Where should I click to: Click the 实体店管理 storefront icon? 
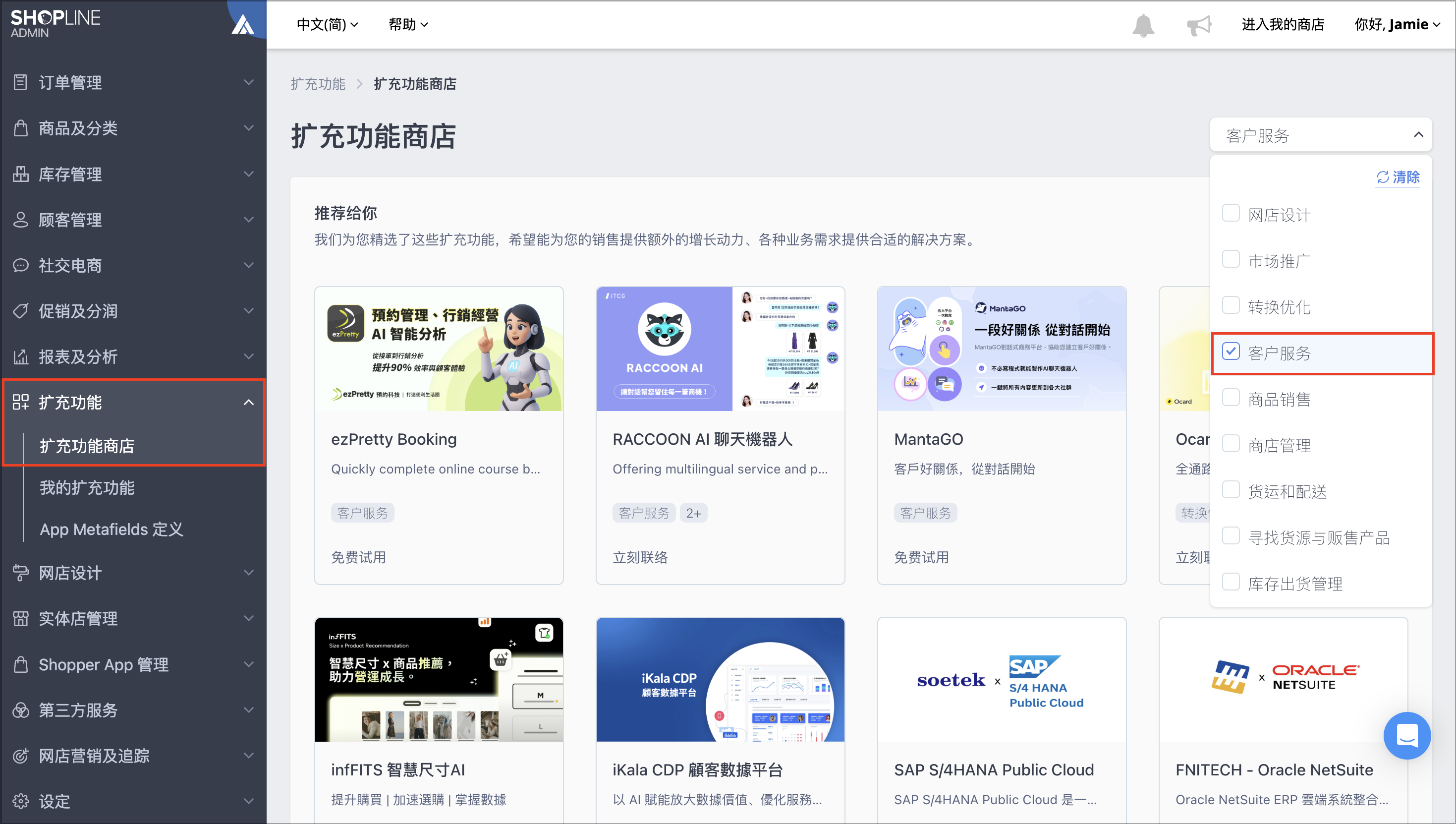(20, 619)
